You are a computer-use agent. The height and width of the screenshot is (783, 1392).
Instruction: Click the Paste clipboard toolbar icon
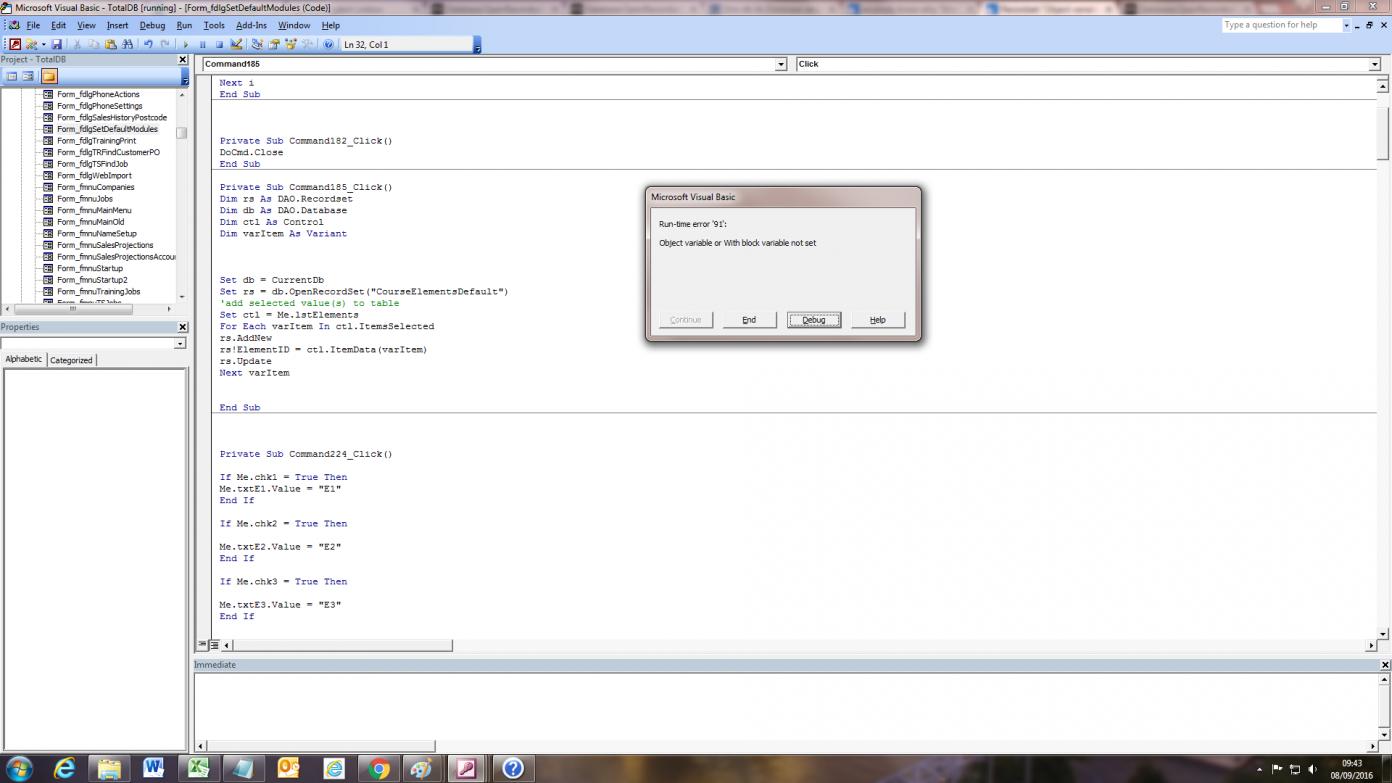pyautogui.click(x=110, y=44)
